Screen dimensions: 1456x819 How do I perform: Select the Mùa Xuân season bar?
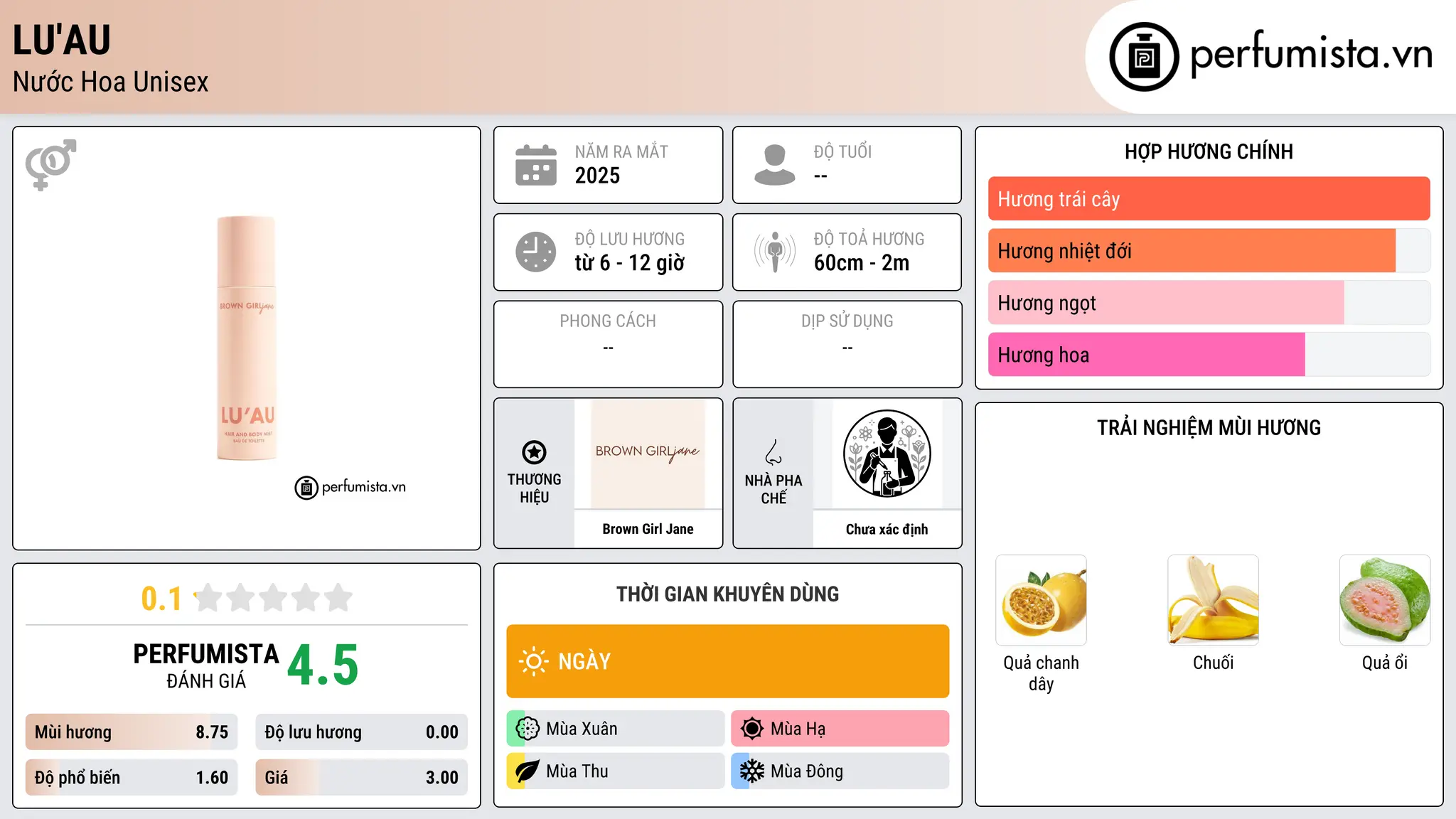616,729
